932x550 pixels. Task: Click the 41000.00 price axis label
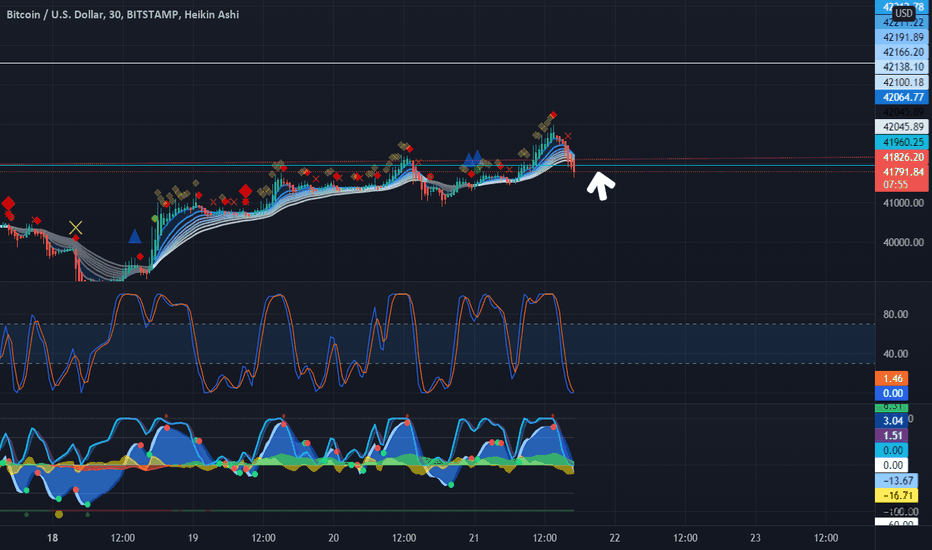(x=903, y=203)
